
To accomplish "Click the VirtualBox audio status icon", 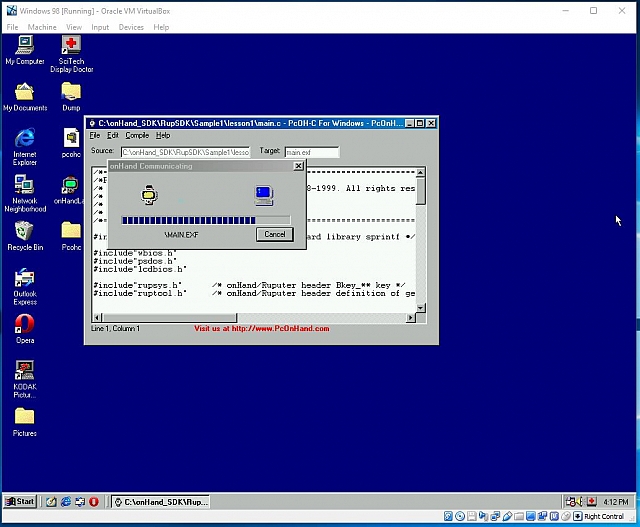I will click(x=483, y=516).
